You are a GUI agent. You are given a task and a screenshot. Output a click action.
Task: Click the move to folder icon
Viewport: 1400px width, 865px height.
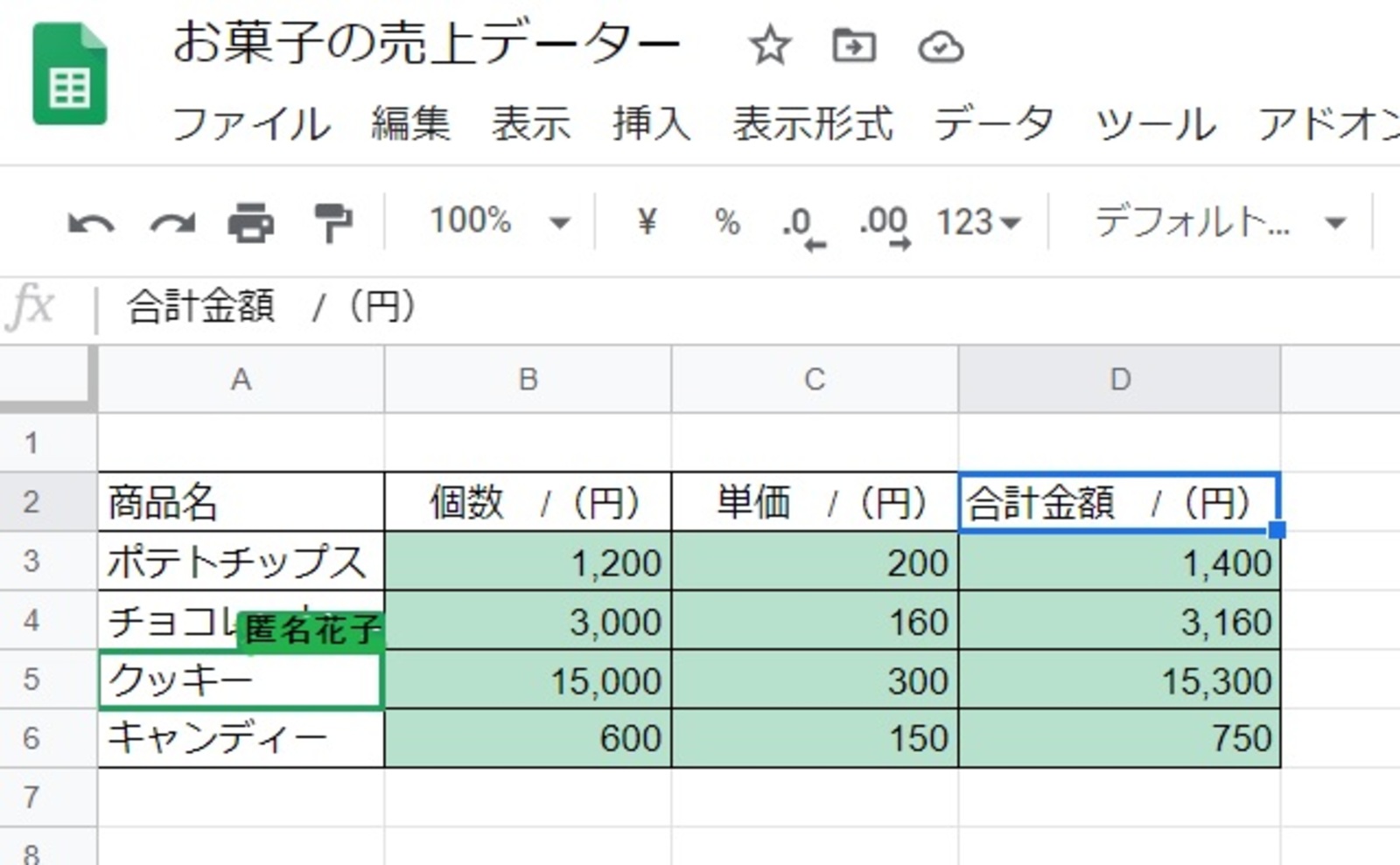pyautogui.click(x=854, y=45)
